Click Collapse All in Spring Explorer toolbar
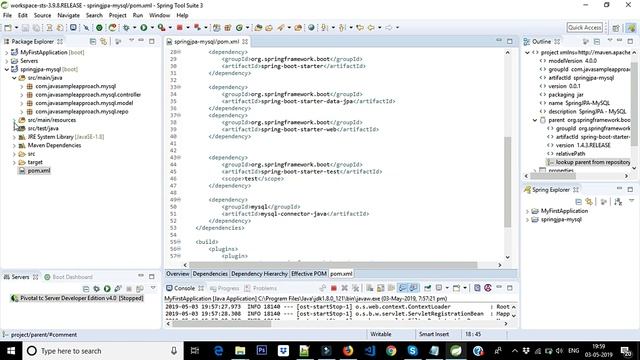640x360 pixels. pyautogui.click(x=578, y=202)
